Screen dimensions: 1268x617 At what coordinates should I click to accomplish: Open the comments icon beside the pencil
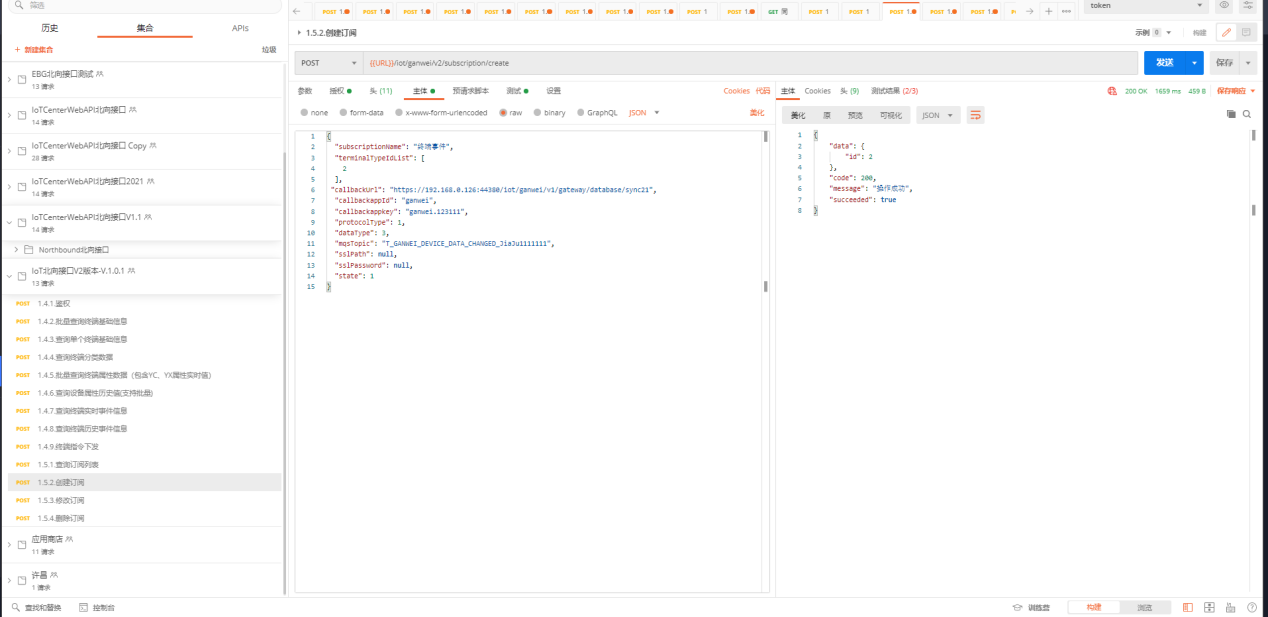click(x=1246, y=33)
